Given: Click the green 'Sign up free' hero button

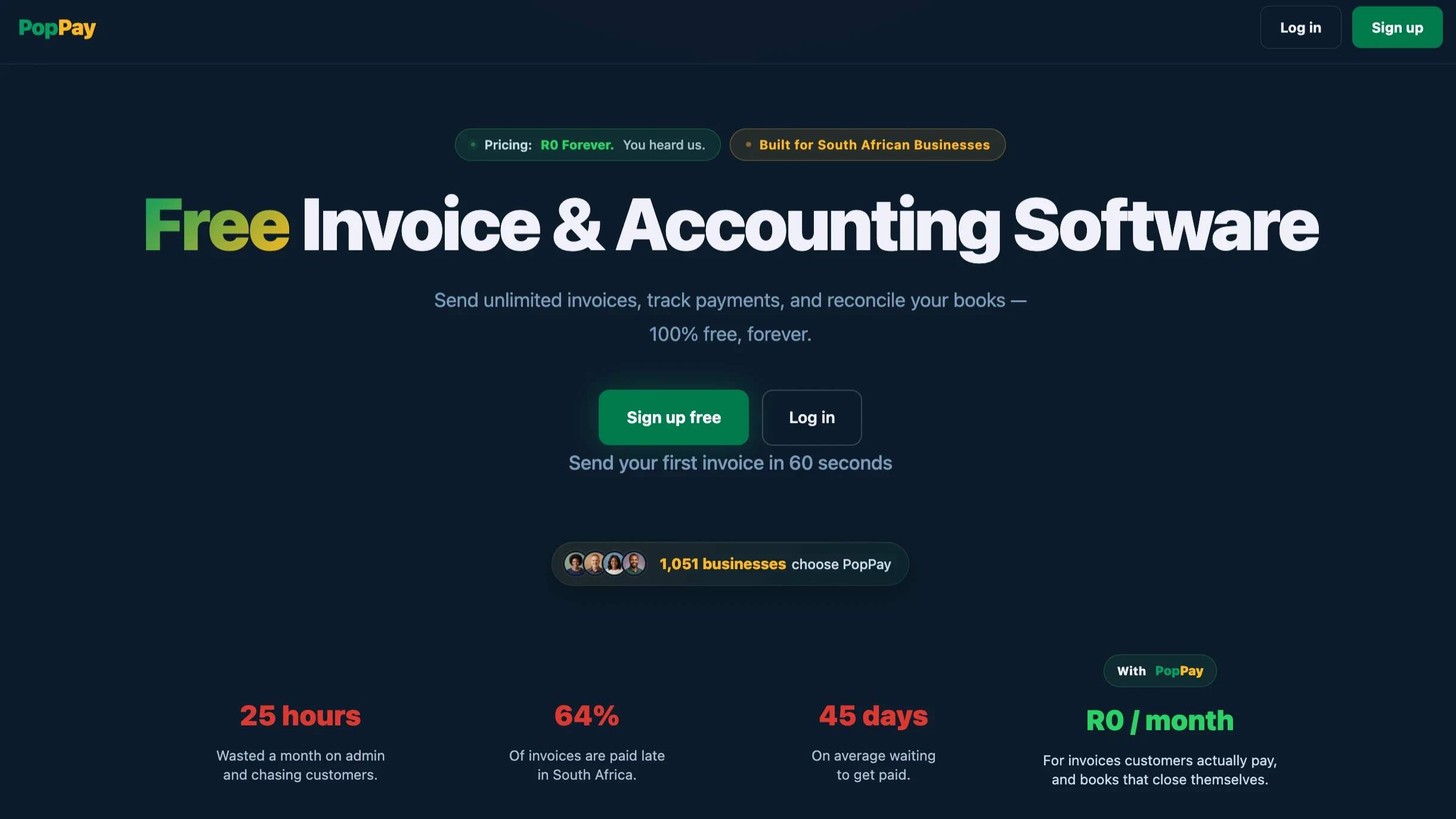Looking at the screenshot, I should click(673, 418).
